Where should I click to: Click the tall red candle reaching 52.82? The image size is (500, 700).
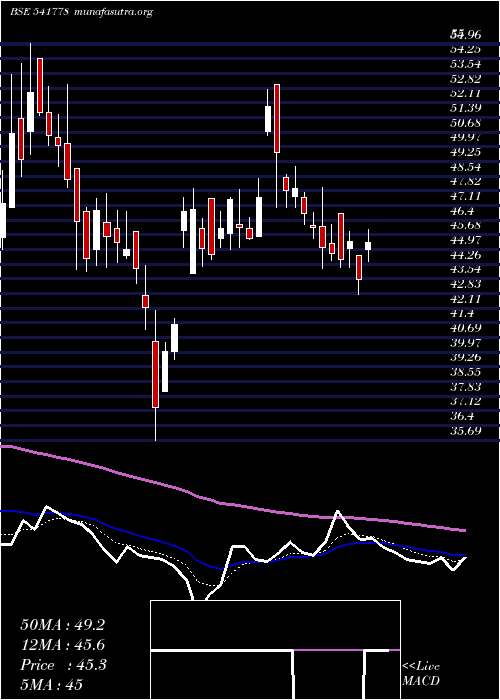coord(277,118)
